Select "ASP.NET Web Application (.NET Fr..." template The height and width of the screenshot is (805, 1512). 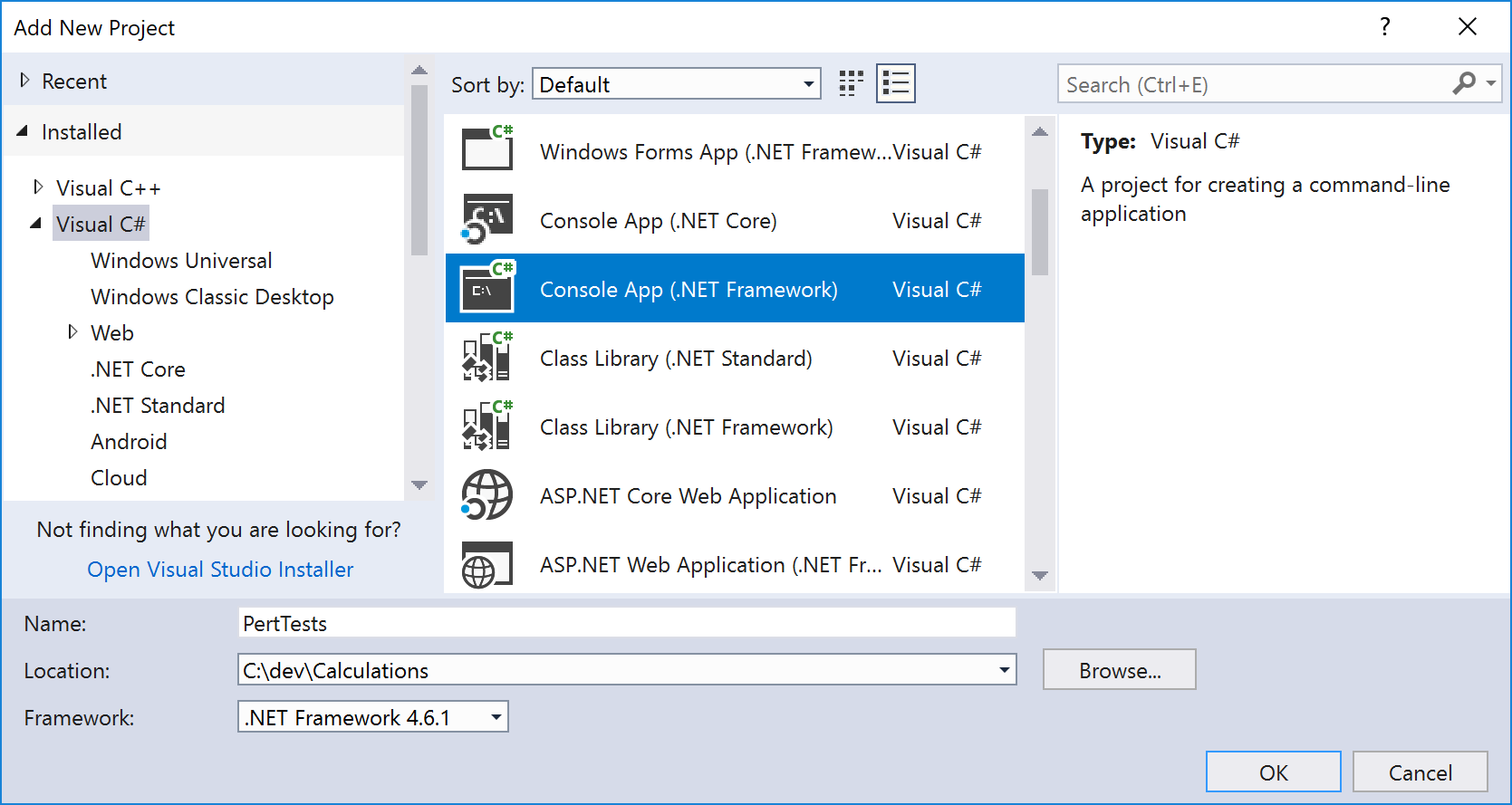[x=735, y=563]
